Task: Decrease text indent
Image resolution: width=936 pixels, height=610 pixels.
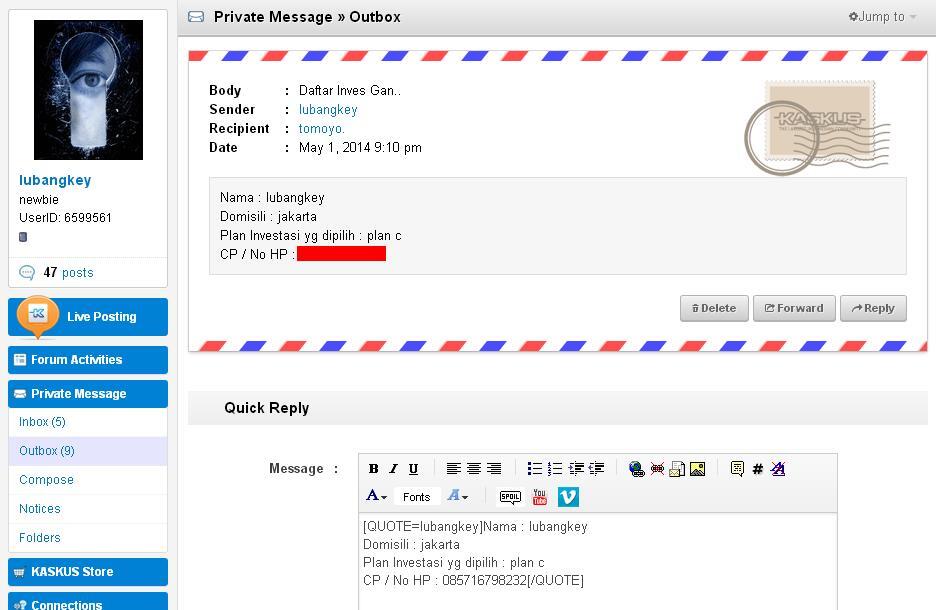Action: pos(596,469)
